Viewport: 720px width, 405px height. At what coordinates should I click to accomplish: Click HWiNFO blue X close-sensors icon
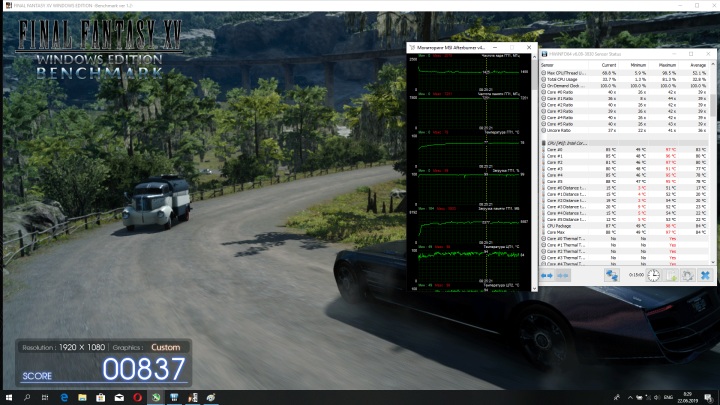pyautogui.click(x=705, y=275)
